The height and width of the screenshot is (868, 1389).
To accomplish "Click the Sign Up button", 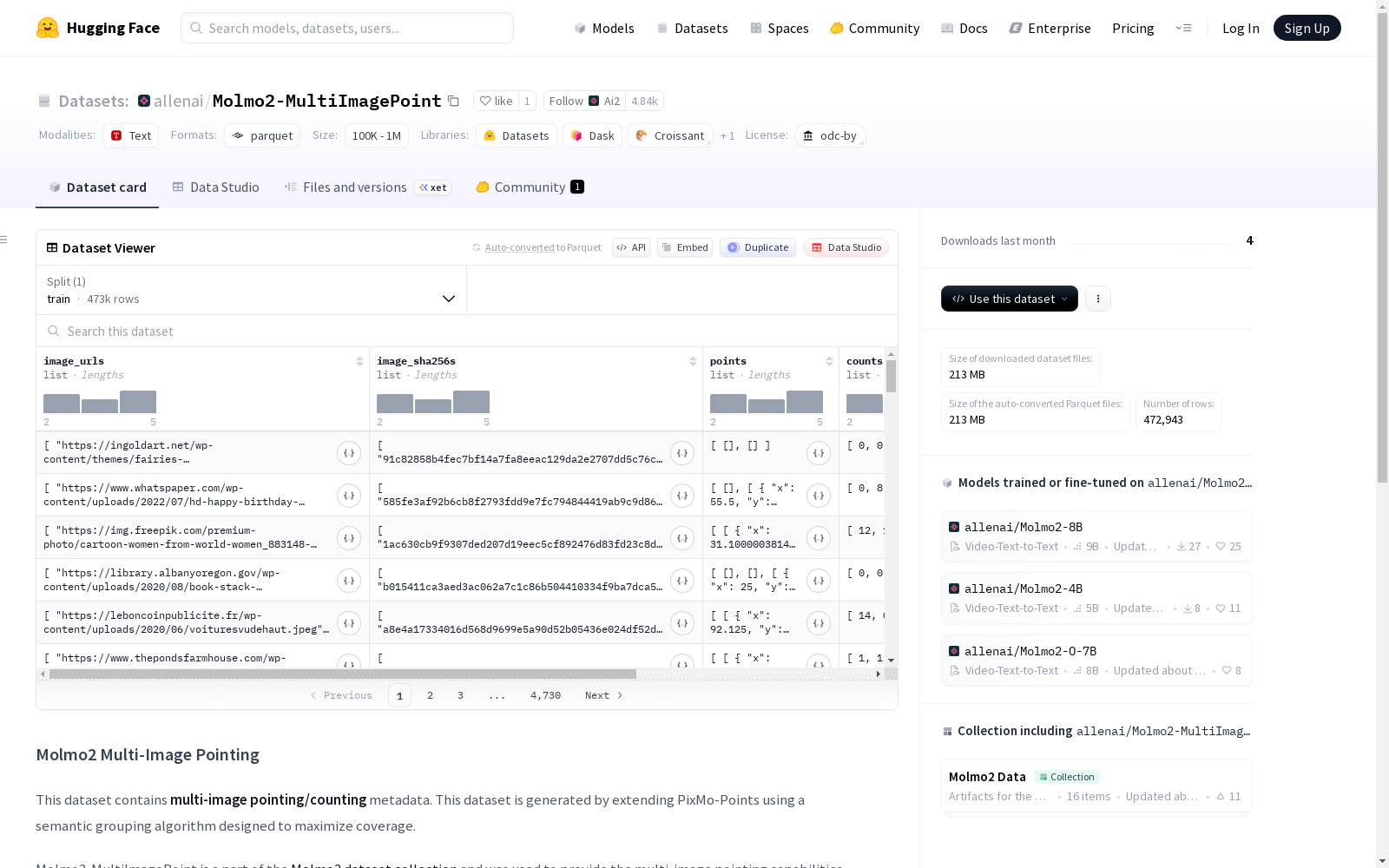I will [x=1307, y=28].
